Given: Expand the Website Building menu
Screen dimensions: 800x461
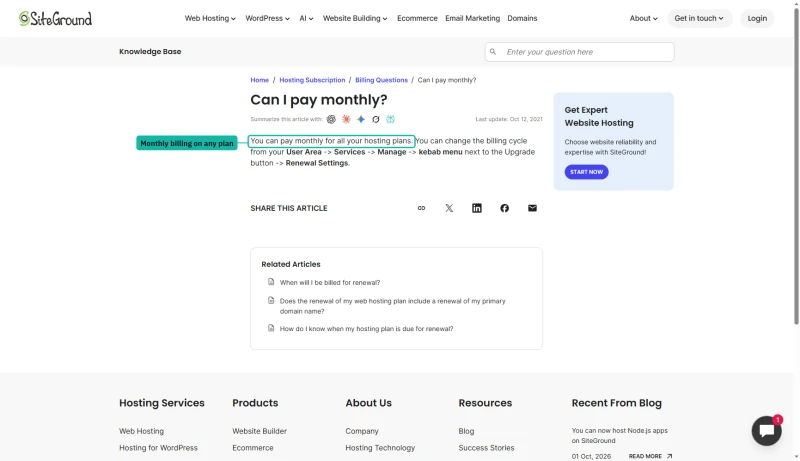Looking at the screenshot, I should 355,18.
